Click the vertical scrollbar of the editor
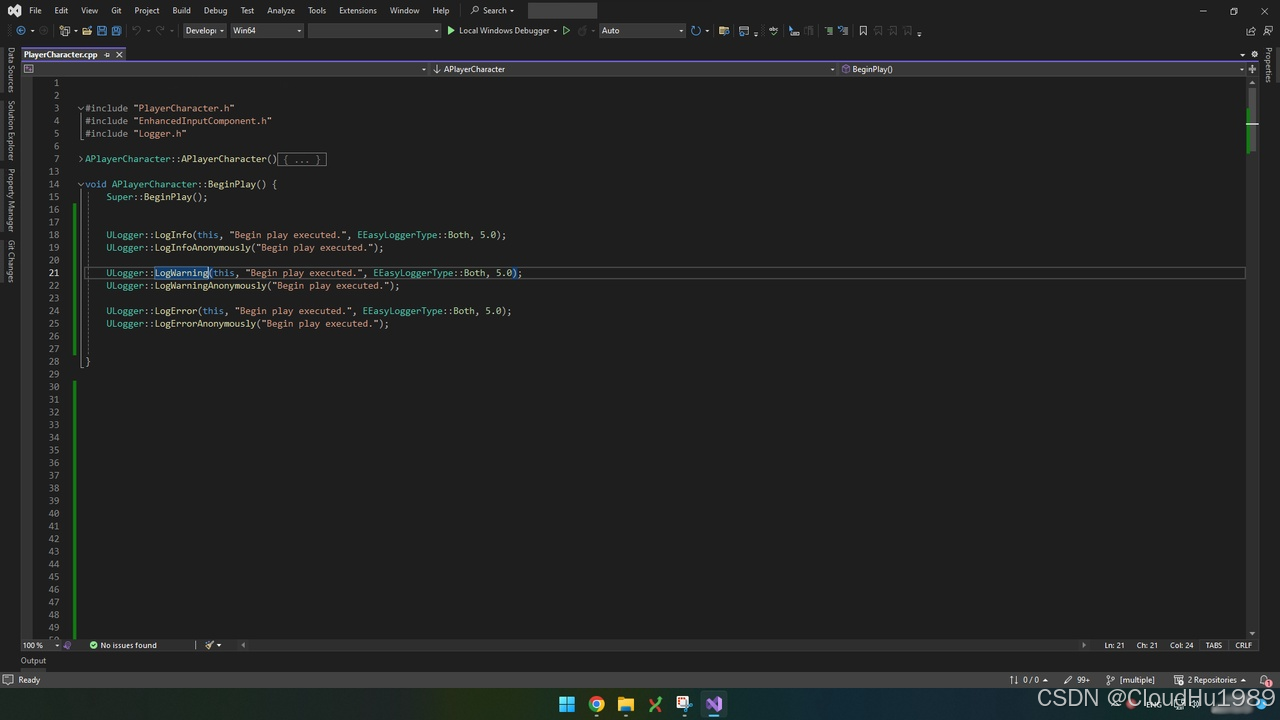This screenshot has width=1280, height=720. 1251,400
